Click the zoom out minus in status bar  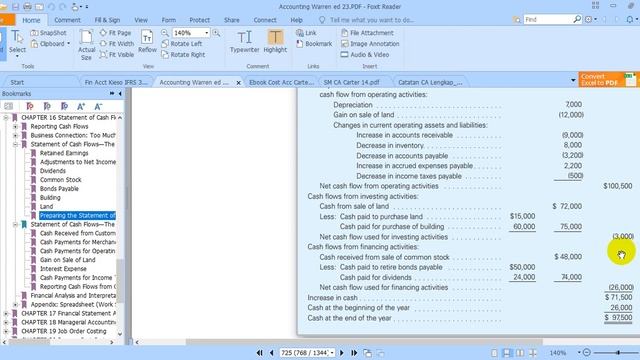pos(587,352)
